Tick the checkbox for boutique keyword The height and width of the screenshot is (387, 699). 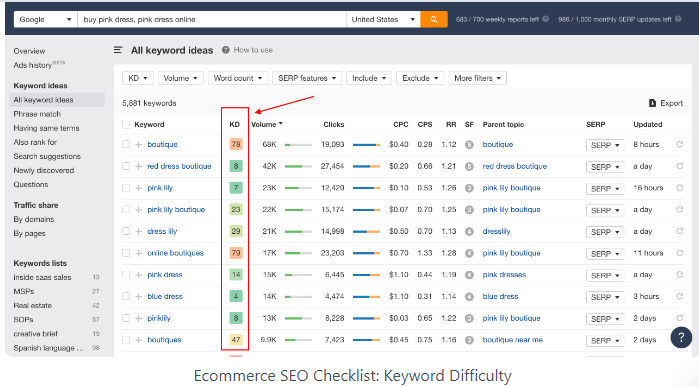click(x=126, y=144)
